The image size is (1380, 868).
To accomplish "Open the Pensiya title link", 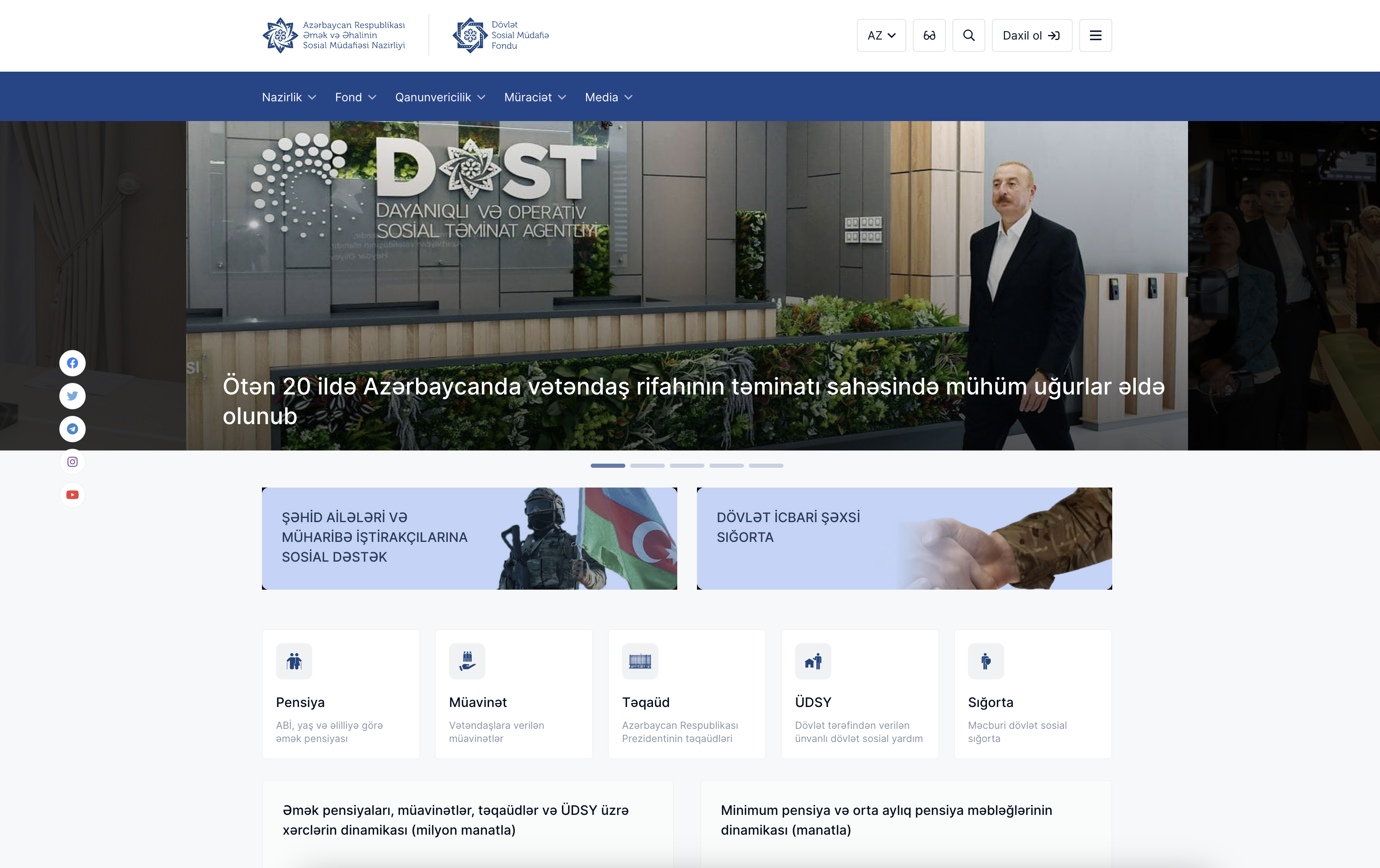I will tap(300, 702).
